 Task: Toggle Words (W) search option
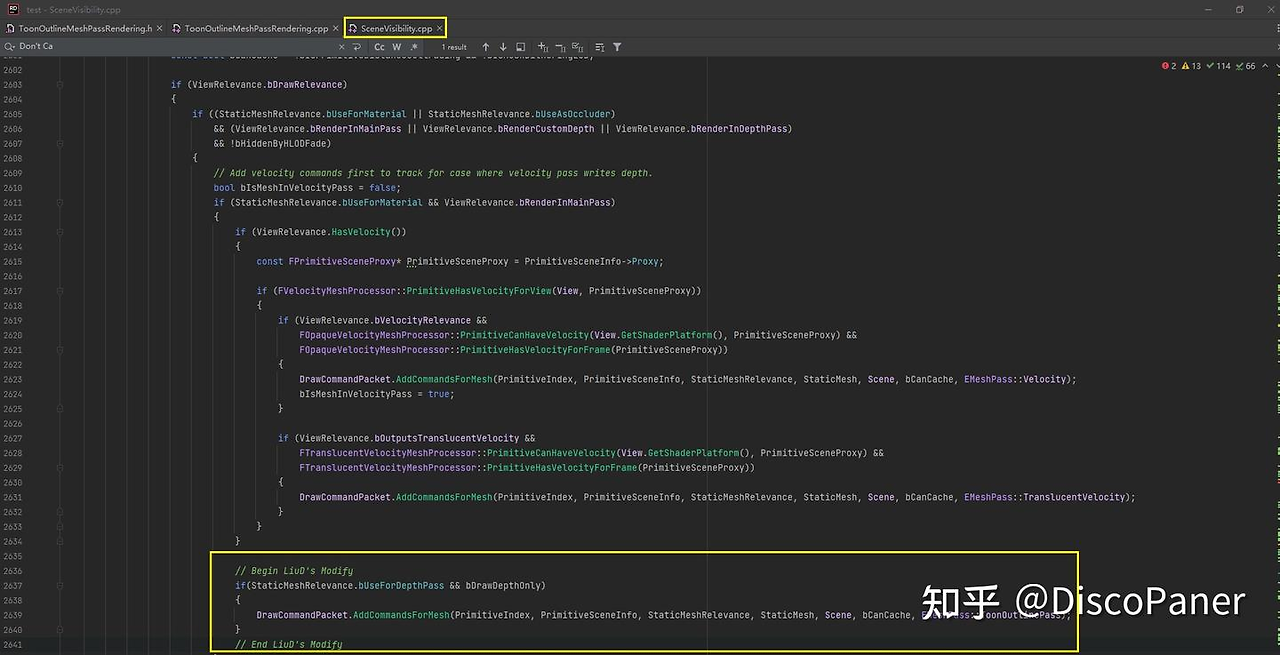[x=397, y=46]
